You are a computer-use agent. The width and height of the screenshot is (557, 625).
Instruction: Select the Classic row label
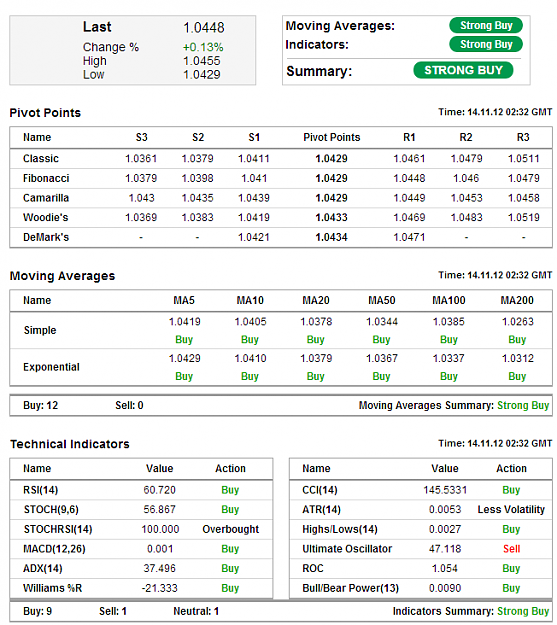tap(41, 159)
